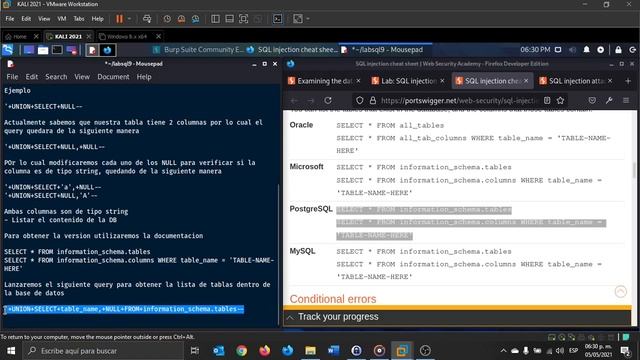Open the Firefox hamburger application menu
The height and width of the screenshot is (360, 640).
tap(626, 100)
